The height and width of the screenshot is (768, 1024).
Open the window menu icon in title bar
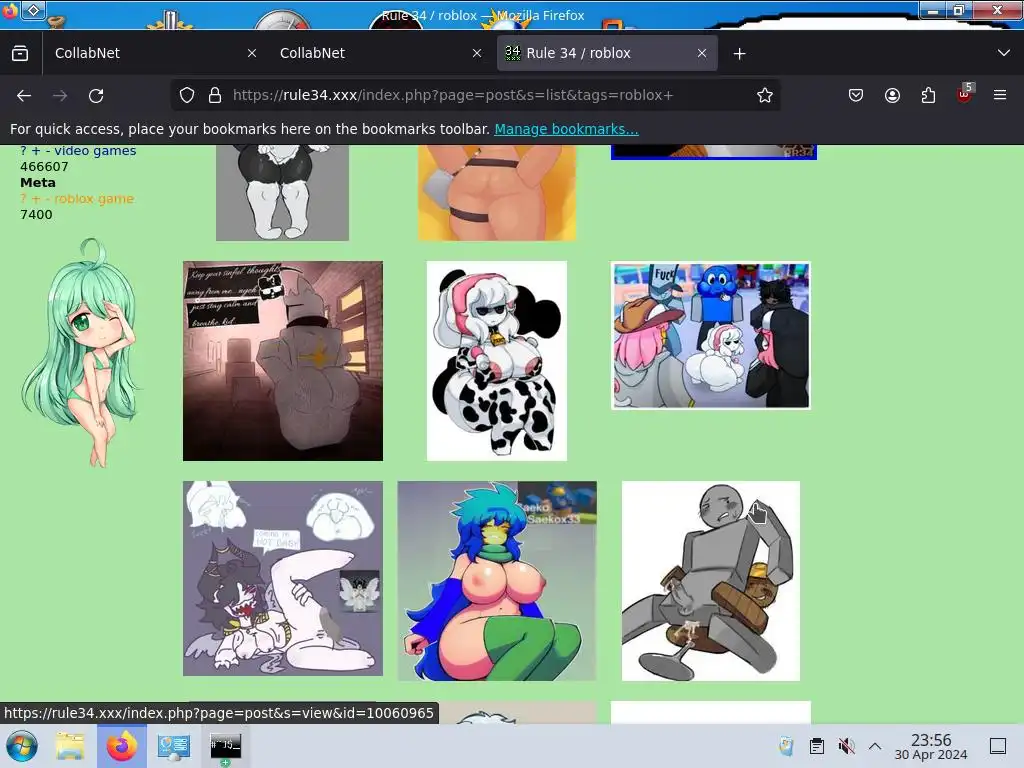click(34, 10)
